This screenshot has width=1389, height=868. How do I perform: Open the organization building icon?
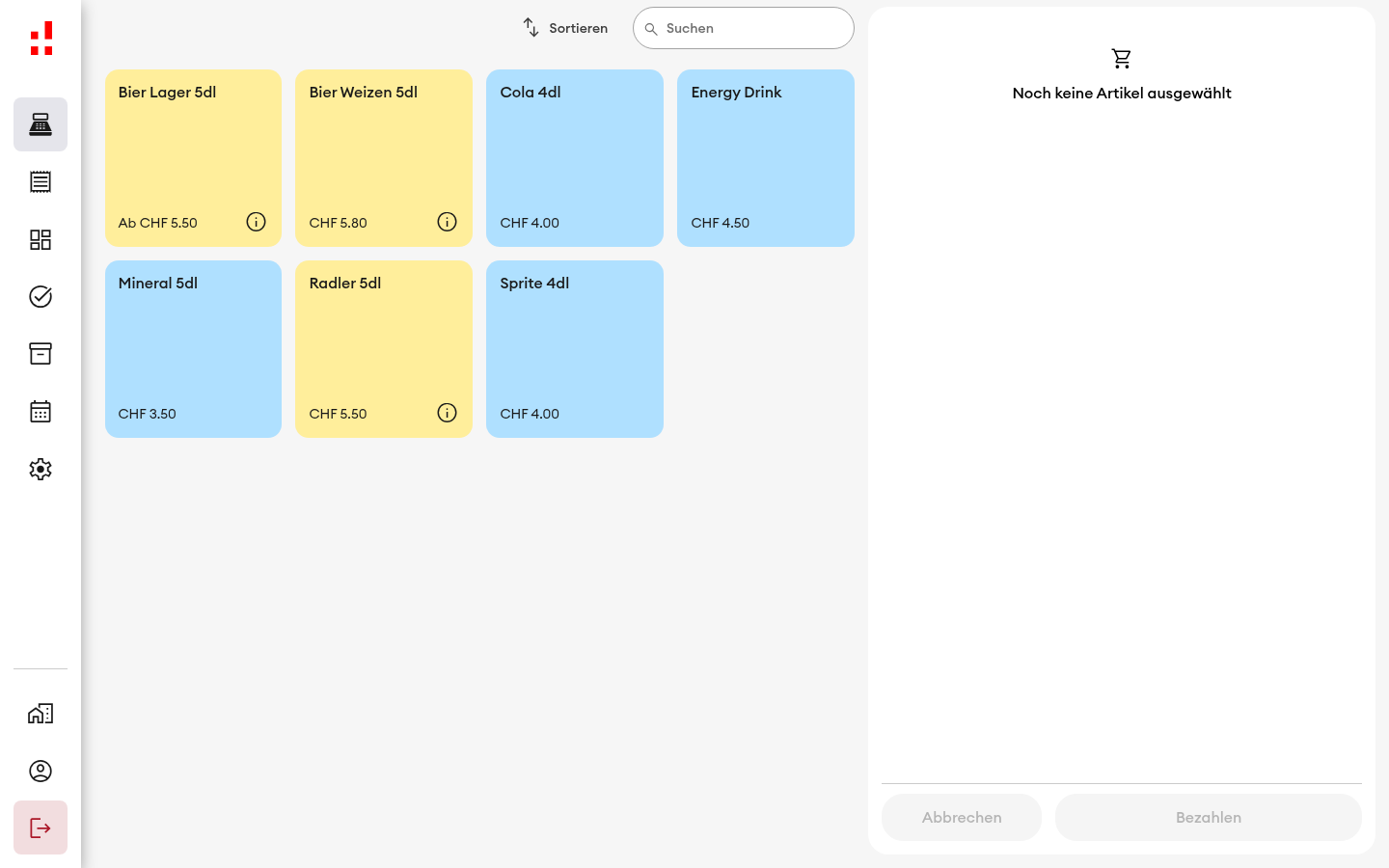point(41,714)
